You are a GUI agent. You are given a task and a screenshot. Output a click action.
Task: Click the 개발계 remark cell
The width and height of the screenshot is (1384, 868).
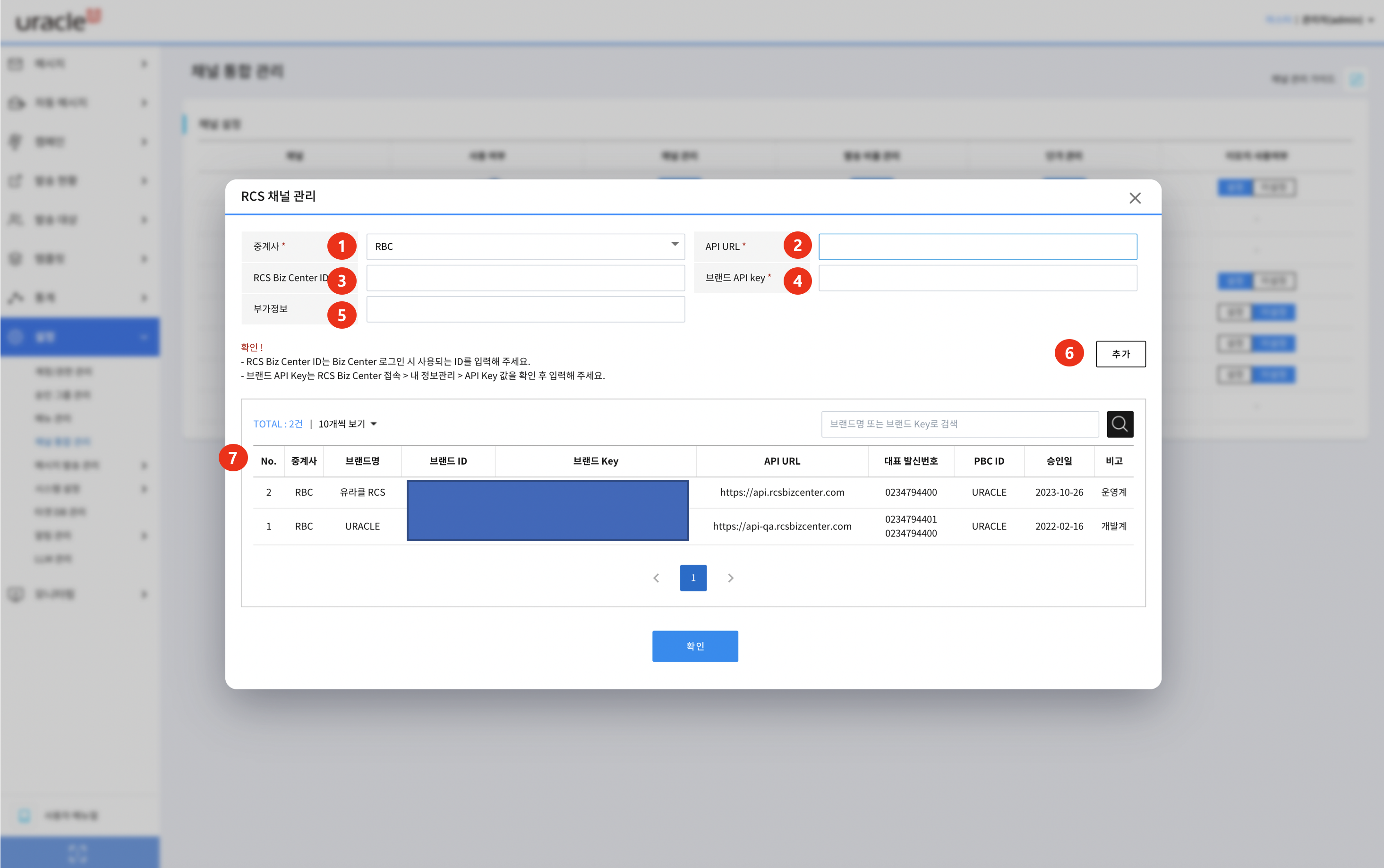coord(1114,527)
